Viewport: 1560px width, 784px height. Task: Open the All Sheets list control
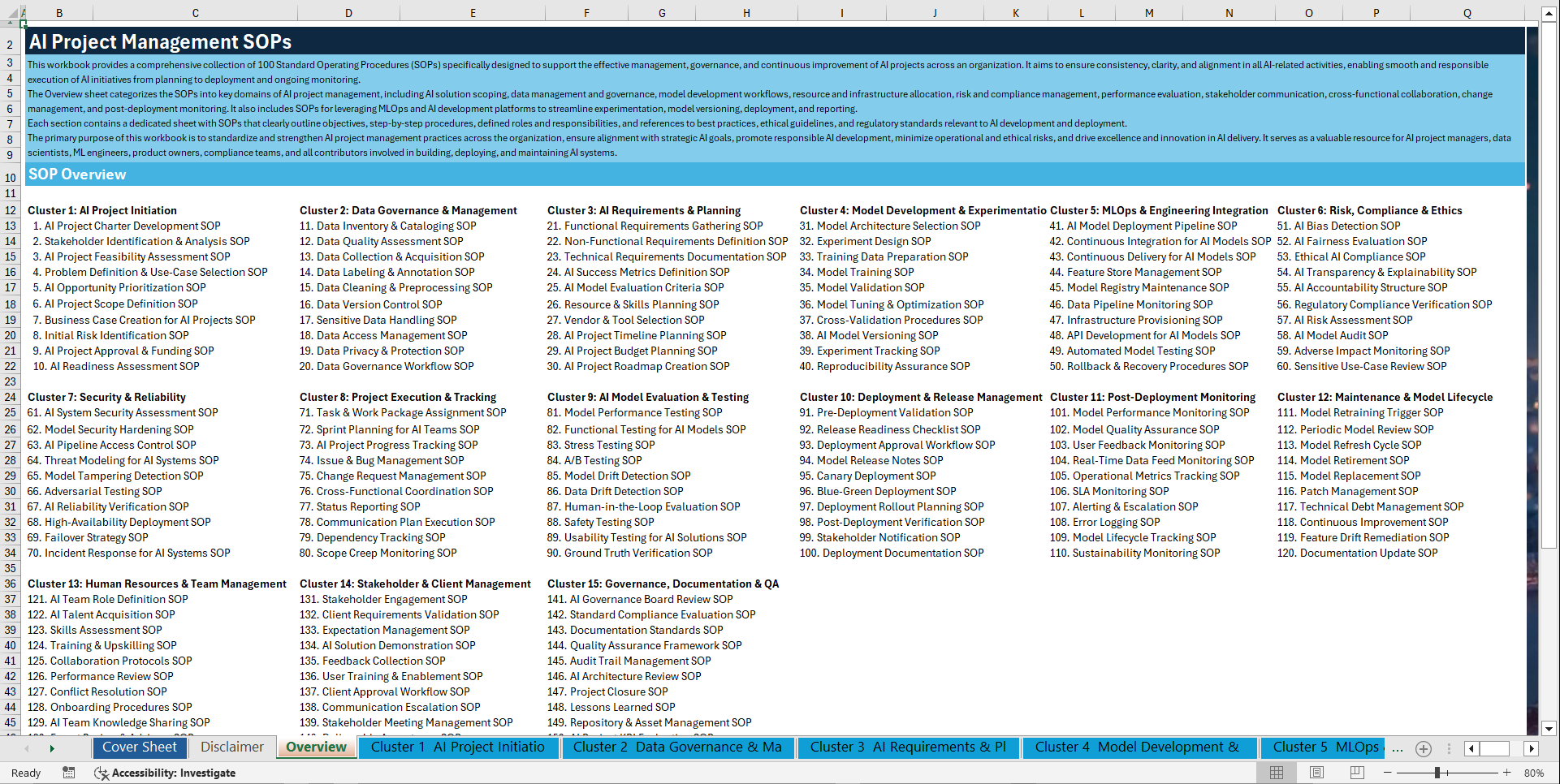pos(1449,748)
